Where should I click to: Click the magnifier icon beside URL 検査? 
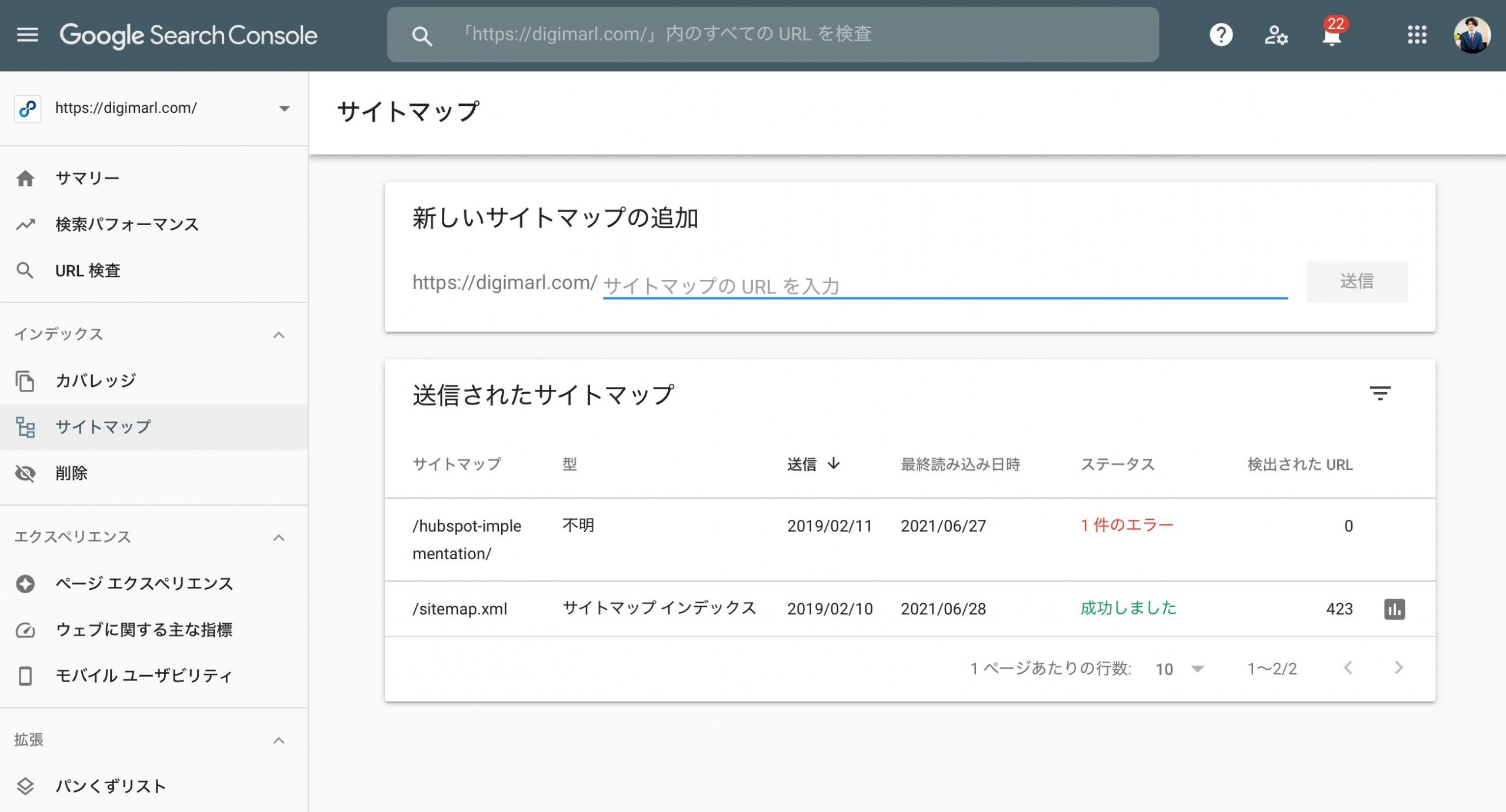(25, 270)
